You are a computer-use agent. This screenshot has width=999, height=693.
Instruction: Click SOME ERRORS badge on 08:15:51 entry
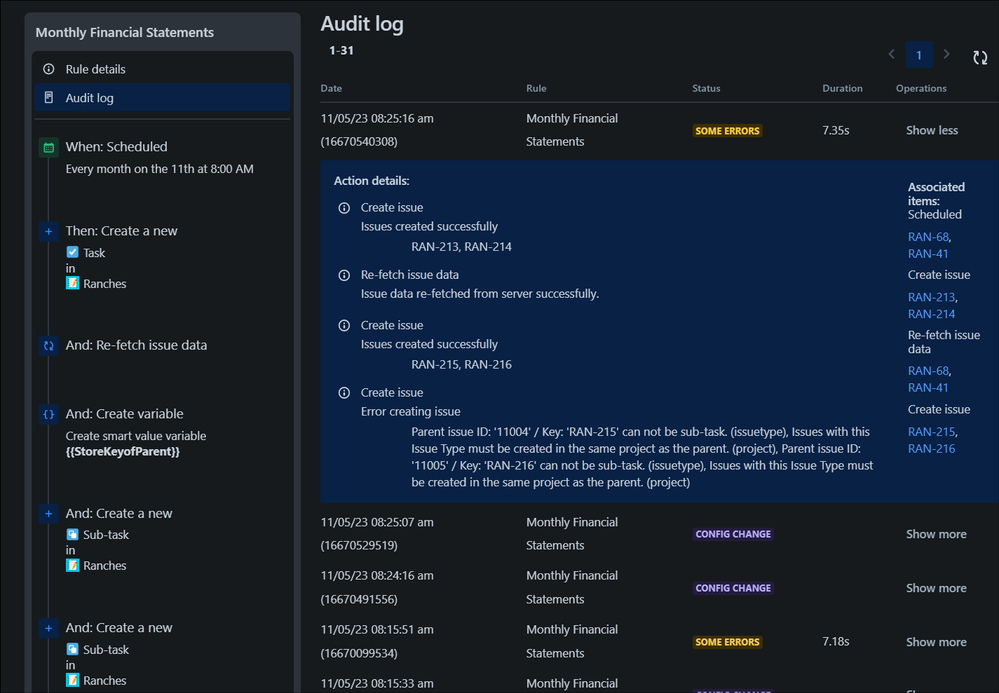727,642
